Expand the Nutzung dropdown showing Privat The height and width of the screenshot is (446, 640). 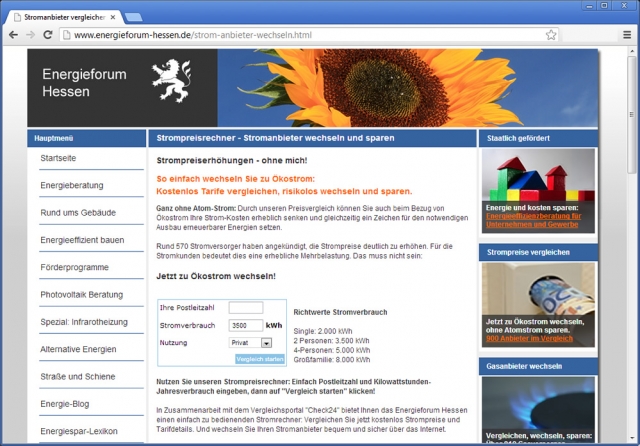[250, 343]
